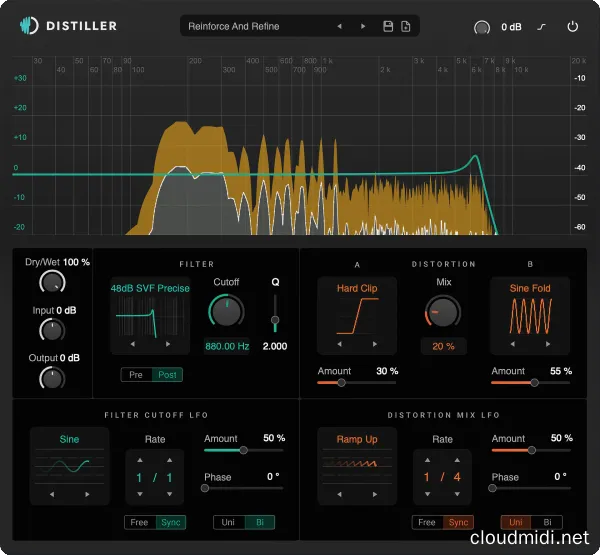
Task: Select next preset with right arrow
Action: 362,26
